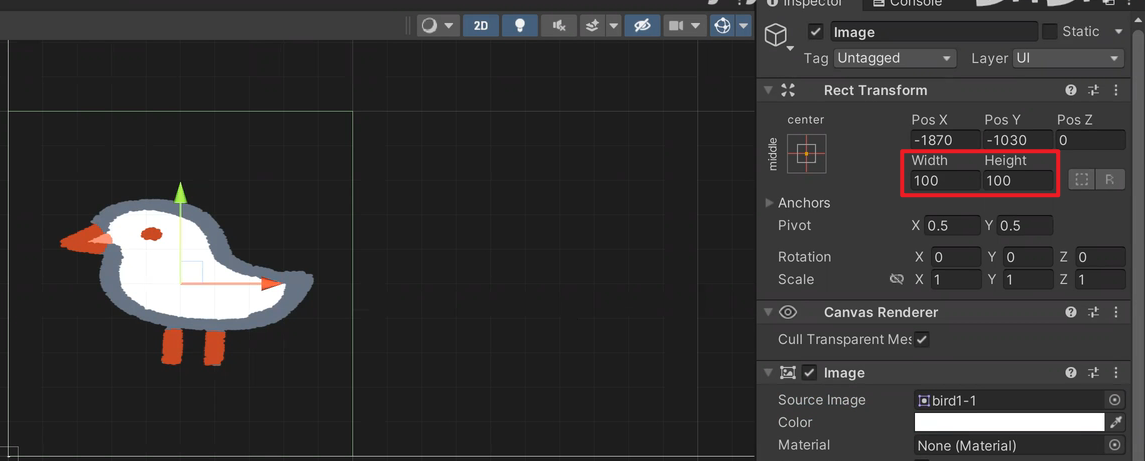Click the Pivot Y field
This screenshot has height=461, width=1145.
click(1025, 226)
